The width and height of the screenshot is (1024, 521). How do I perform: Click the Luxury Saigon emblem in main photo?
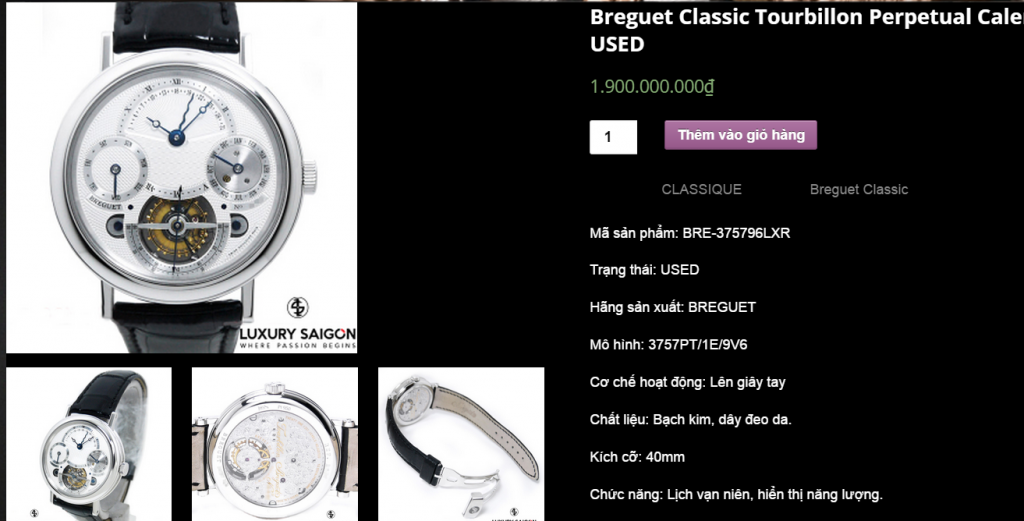click(x=298, y=307)
